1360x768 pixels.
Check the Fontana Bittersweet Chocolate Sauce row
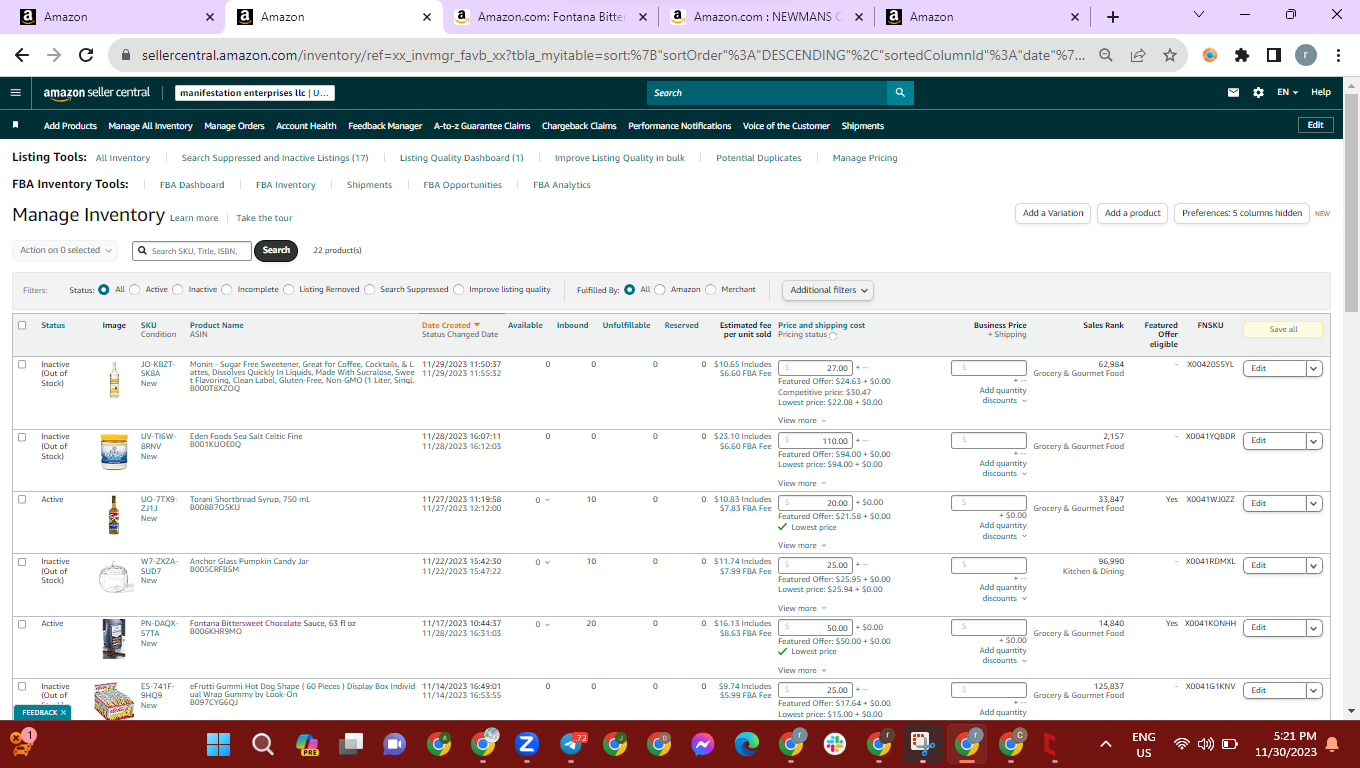click(22, 623)
